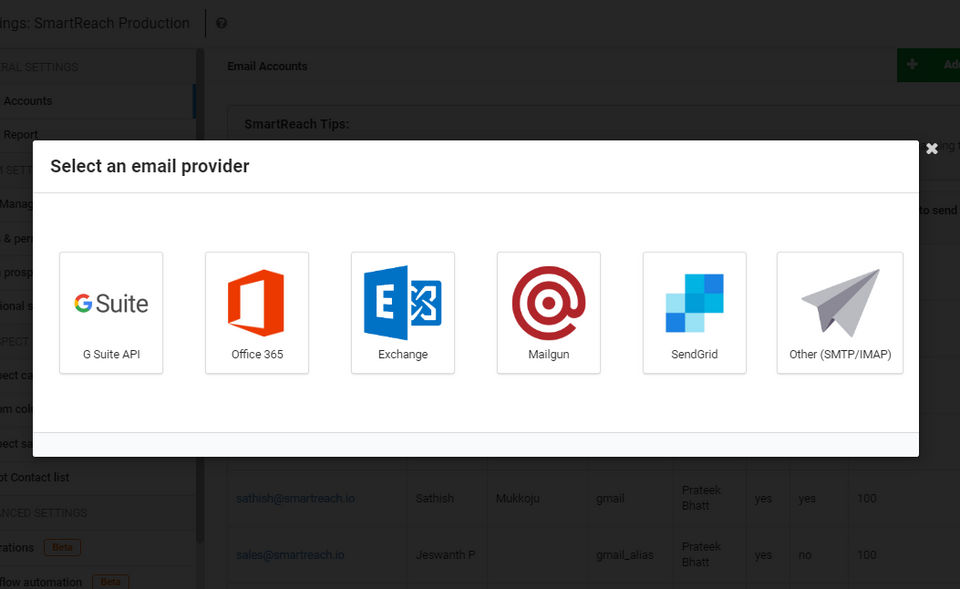Pick the Exchange logo icon
Viewport: 960px width, 589px height.
[403, 302]
